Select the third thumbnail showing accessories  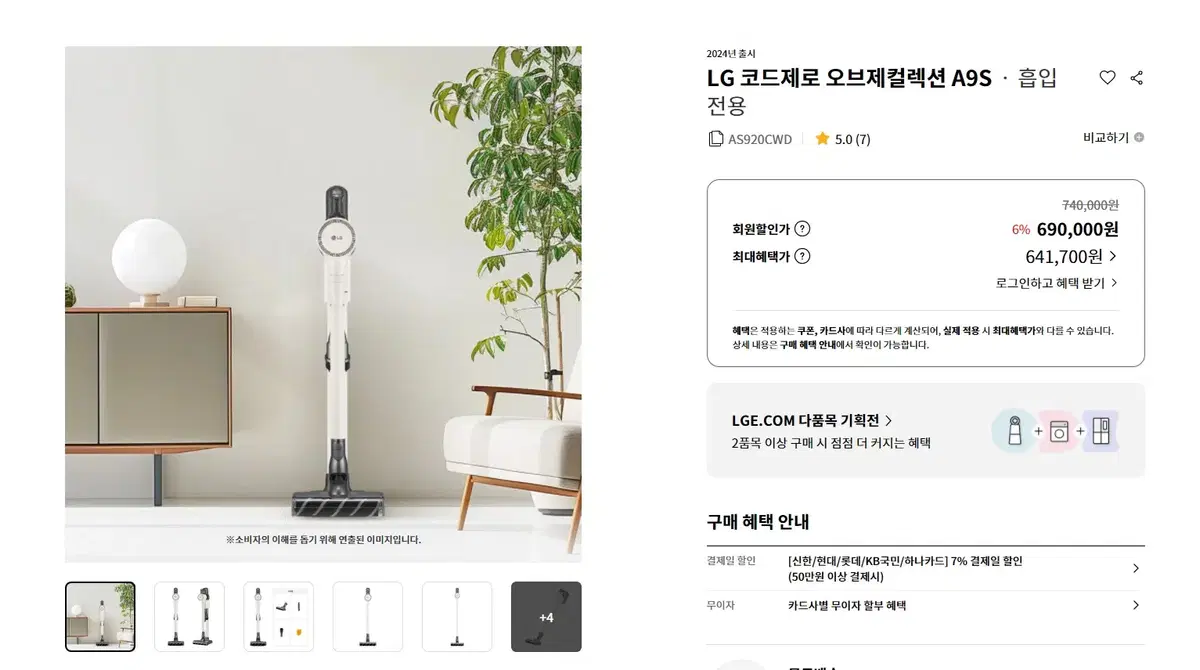pyautogui.click(x=278, y=617)
